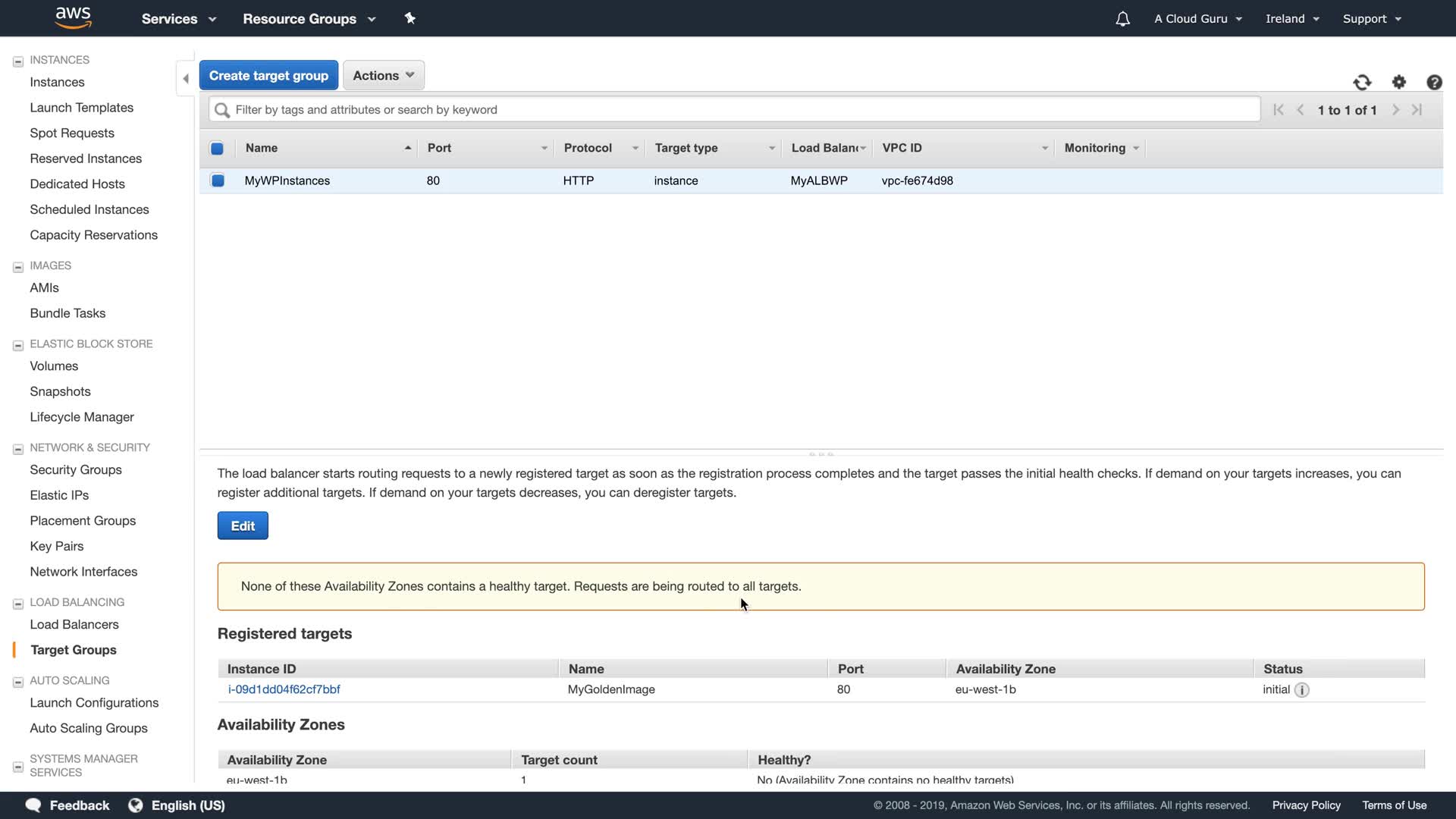
Task: Collapse the LOAD BALANCING sidebar section
Action: pos(18,604)
